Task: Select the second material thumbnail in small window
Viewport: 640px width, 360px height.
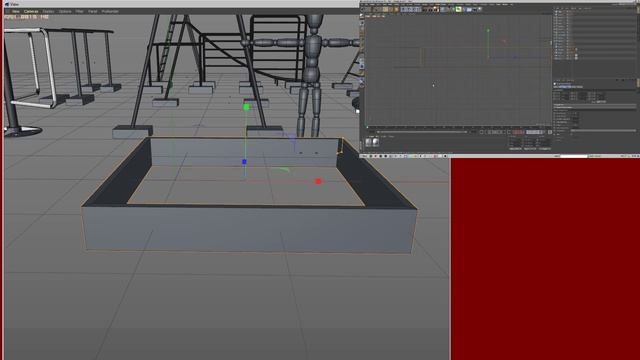Action: (x=376, y=142)
